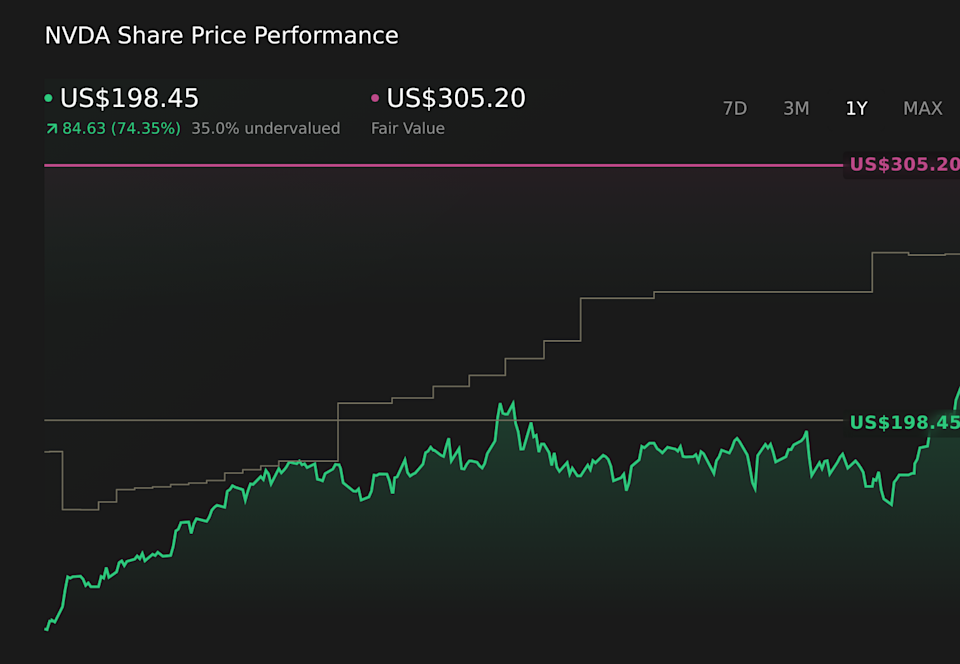The width and height of the screenshot is (960, 664).
Task: Click the 35.0% undervalued label
Action: click(x=266, y=129)
